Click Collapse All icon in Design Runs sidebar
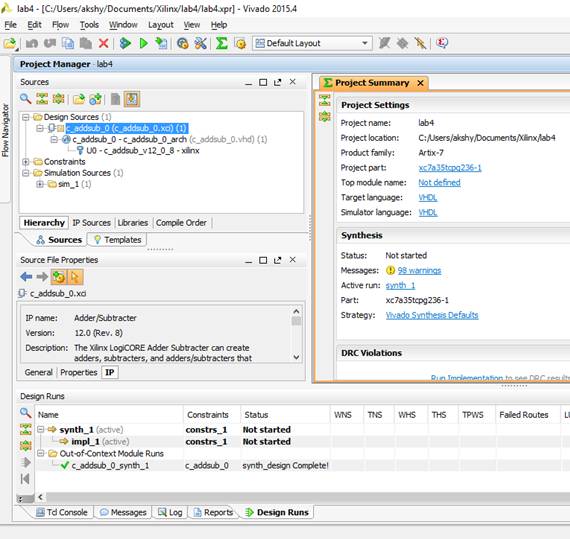 pyautogui.click(x=25, y=429)
